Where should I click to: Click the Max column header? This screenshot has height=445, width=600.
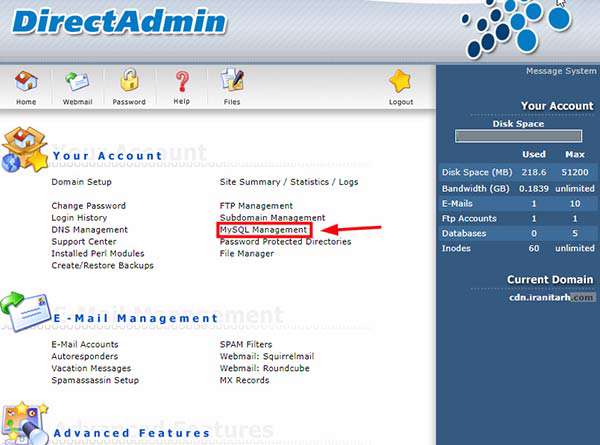pos(575,154)
